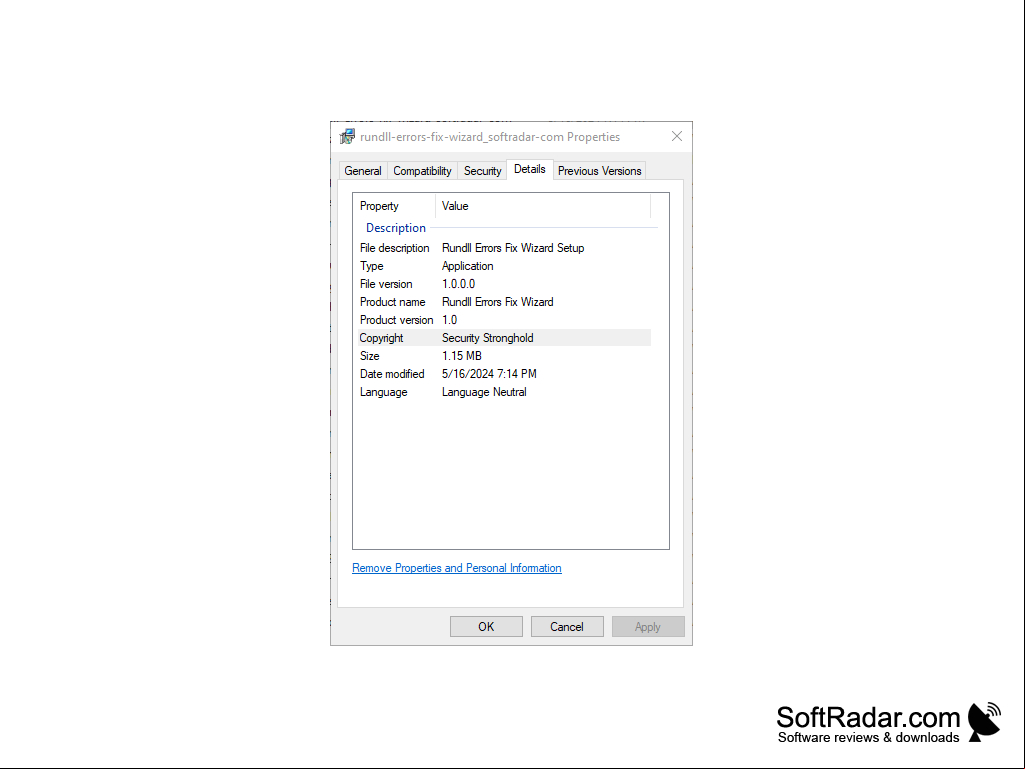Click the Property column header
Viewport: 1025px width, 769px height.
[379, 206]
